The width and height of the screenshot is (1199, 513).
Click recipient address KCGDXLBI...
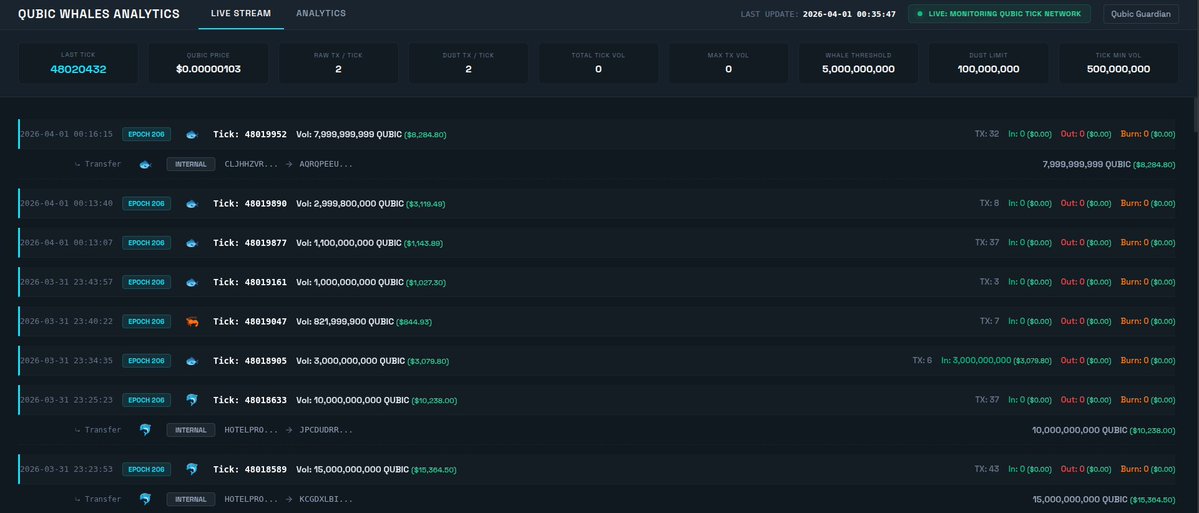coord(326,499)
